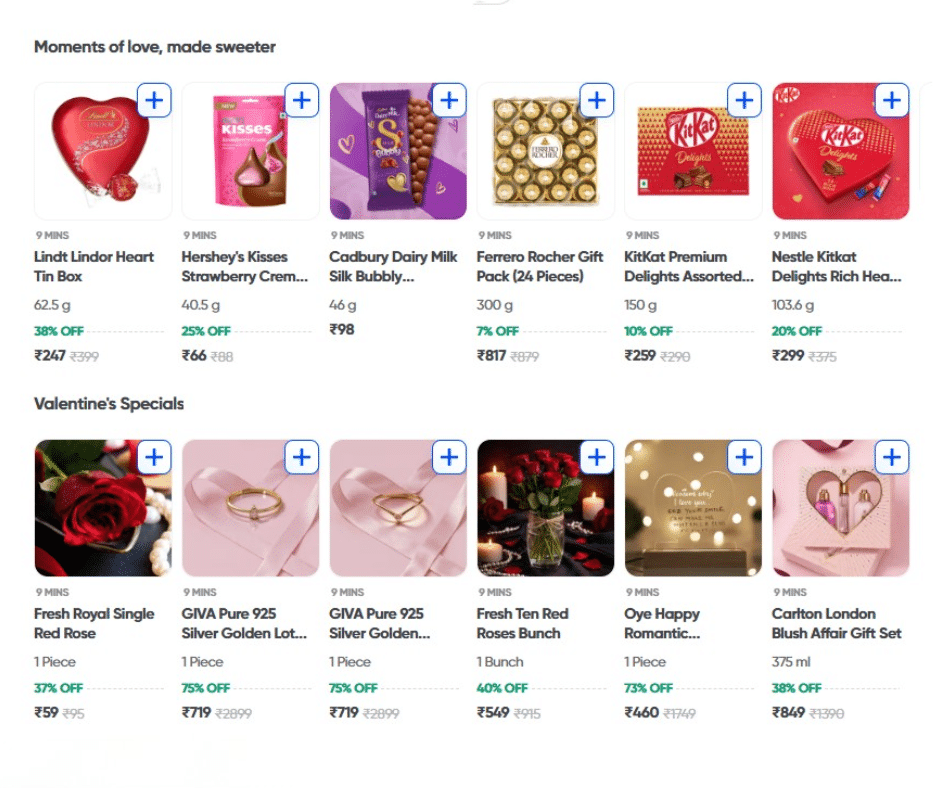The height and width of the screenshot is (788, 940).
Task: Add GIVA Silver Golden Lot ring to cart
Action: (302, 457)
